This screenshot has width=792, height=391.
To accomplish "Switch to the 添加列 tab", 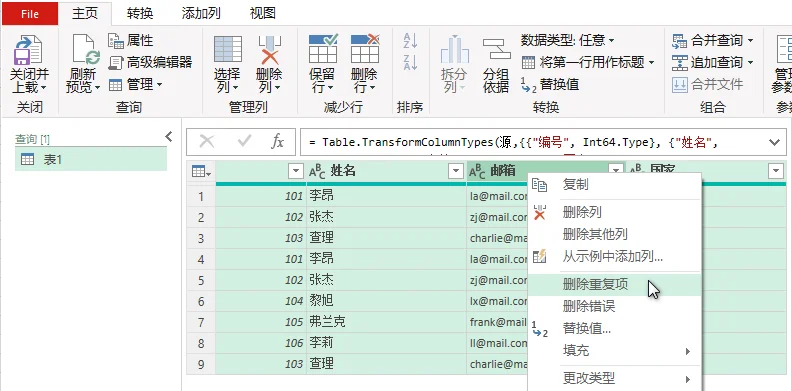I will click(201, 14).
